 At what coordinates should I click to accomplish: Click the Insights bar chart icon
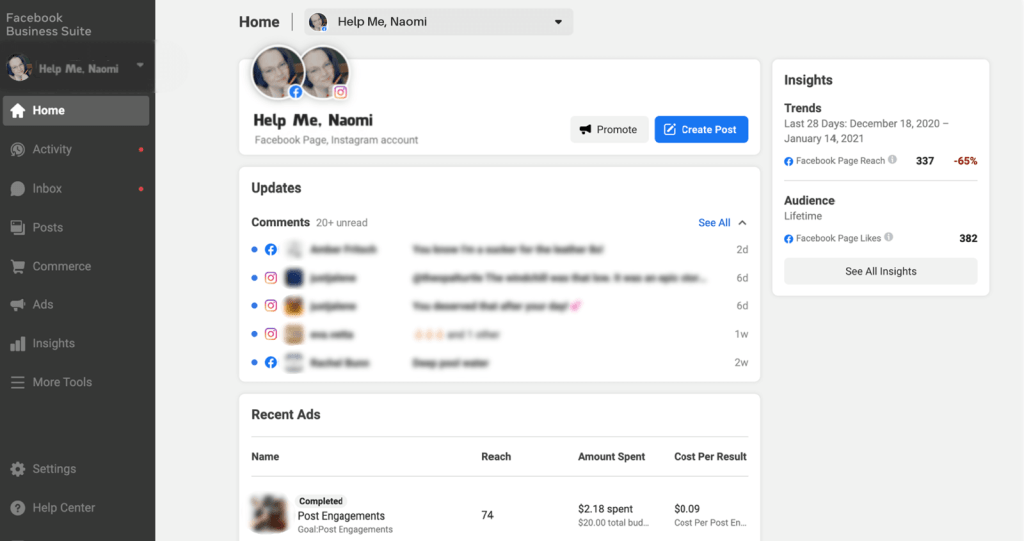pos(18,344)
